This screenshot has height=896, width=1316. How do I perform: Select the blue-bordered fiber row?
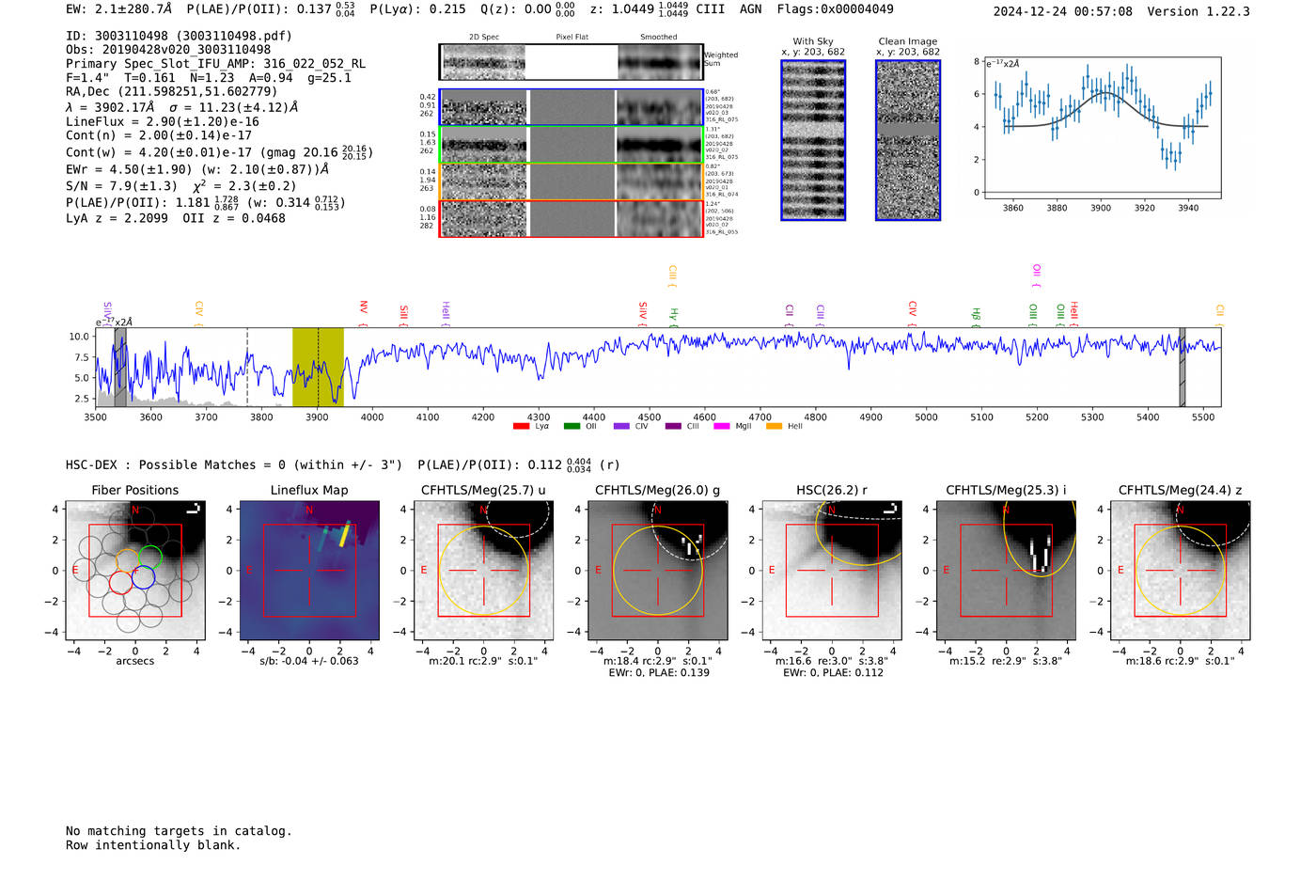point(572,107)
